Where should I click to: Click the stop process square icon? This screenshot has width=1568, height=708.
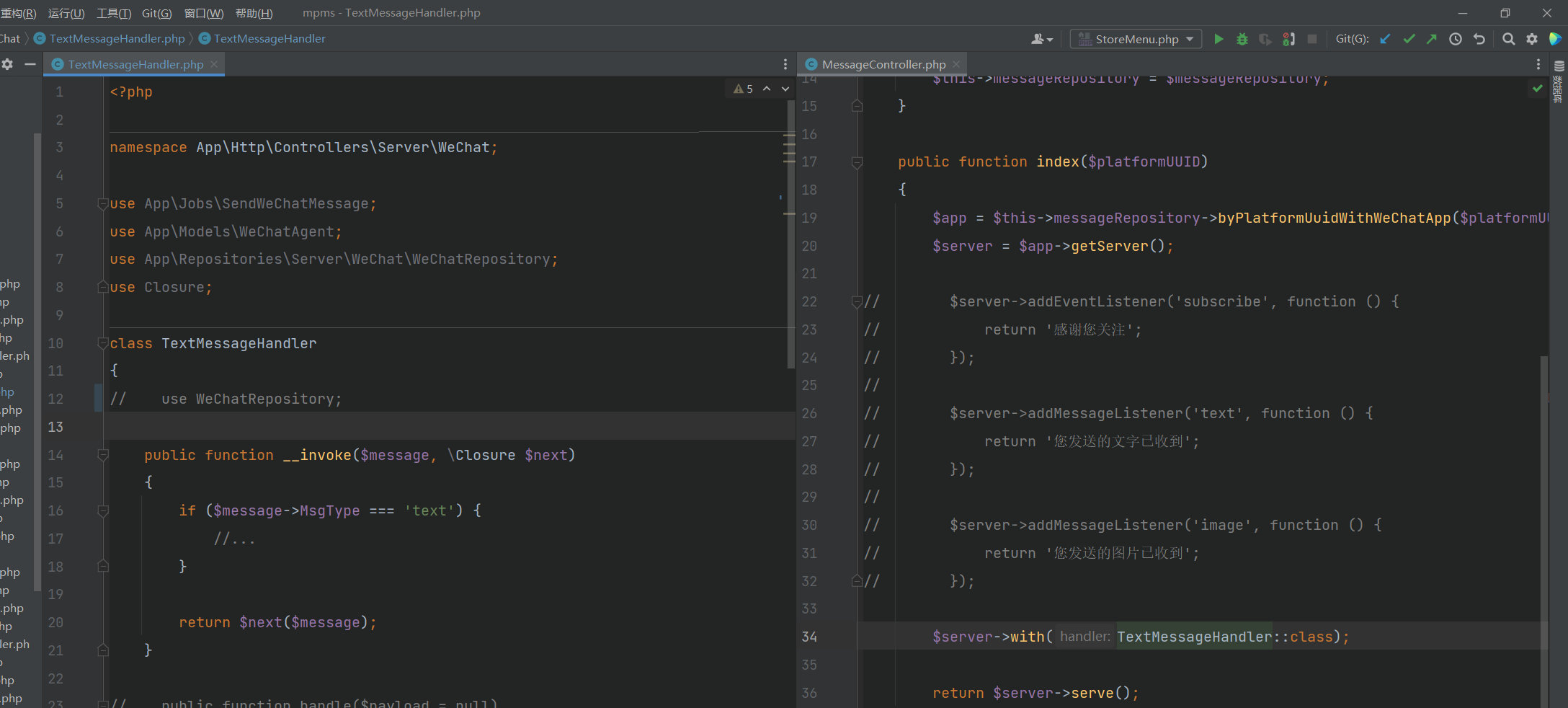coord(1312,39)
